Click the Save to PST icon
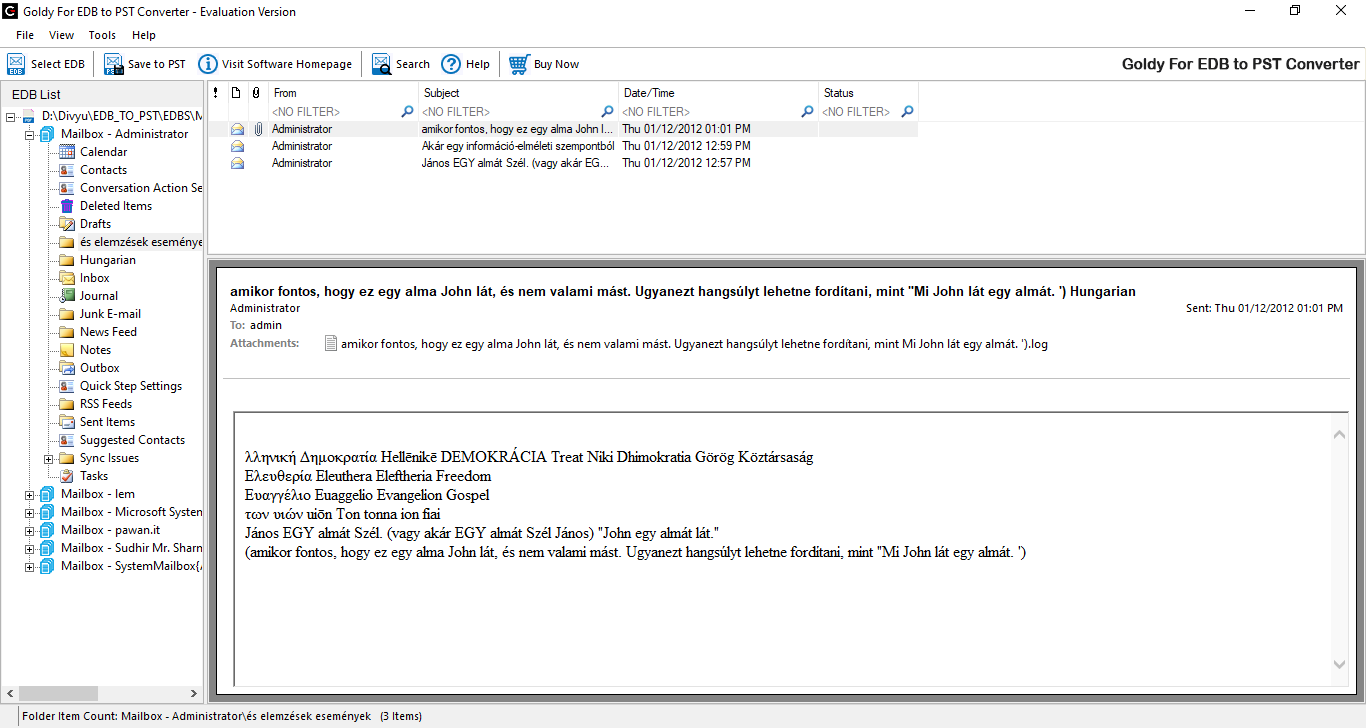1366x728 pixels. point(114,64)
